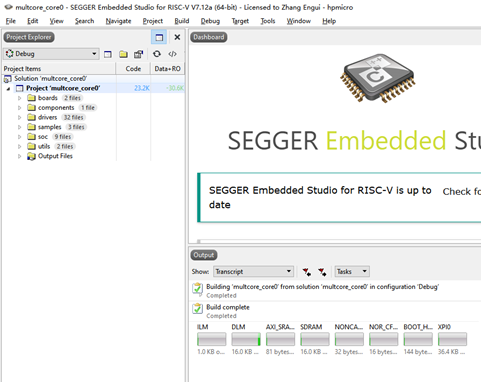Open the Target menu
The width and height of the screenshot is (481, 382).
point(240,21)
